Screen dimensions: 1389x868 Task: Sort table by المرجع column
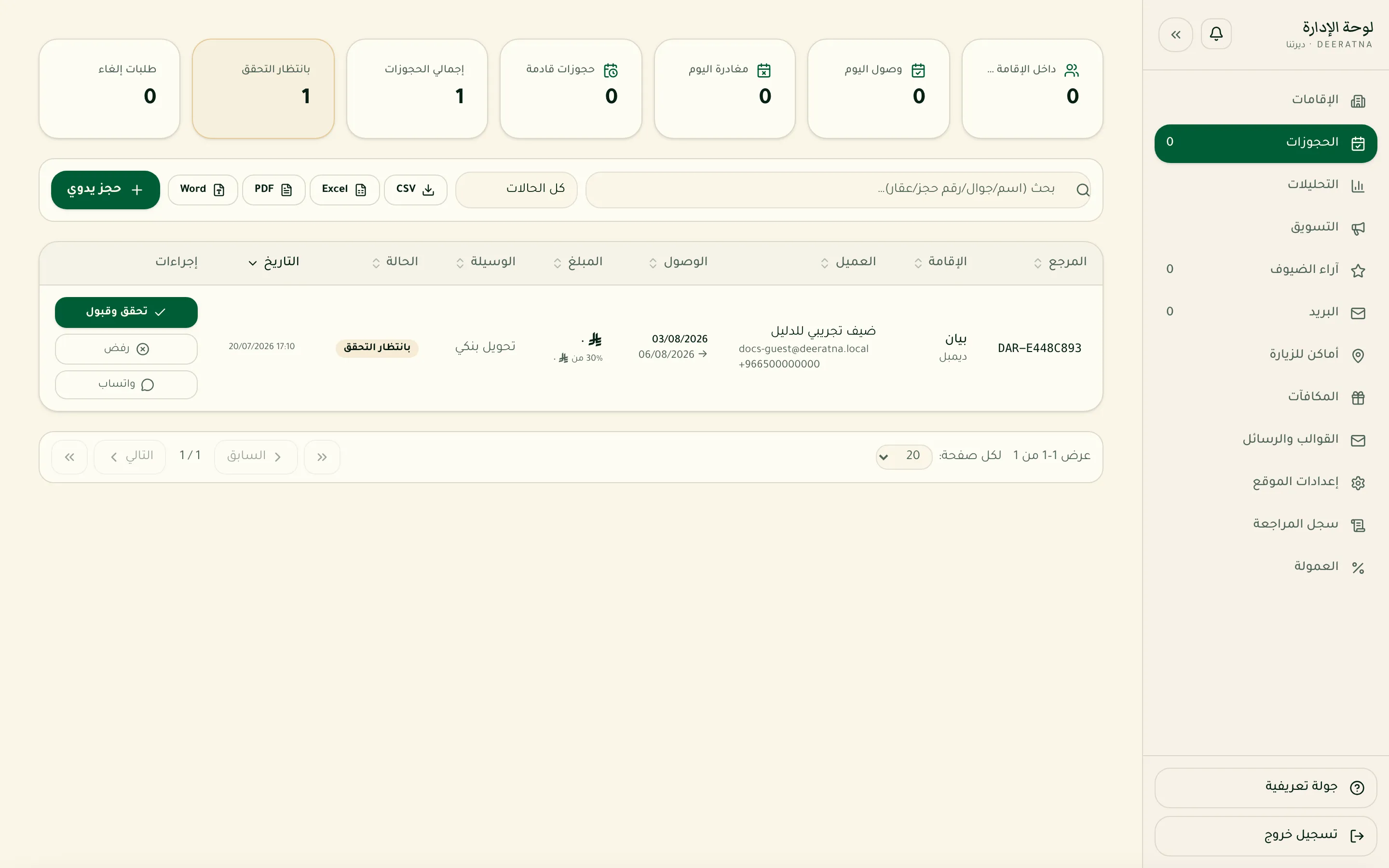point(1060,262)
